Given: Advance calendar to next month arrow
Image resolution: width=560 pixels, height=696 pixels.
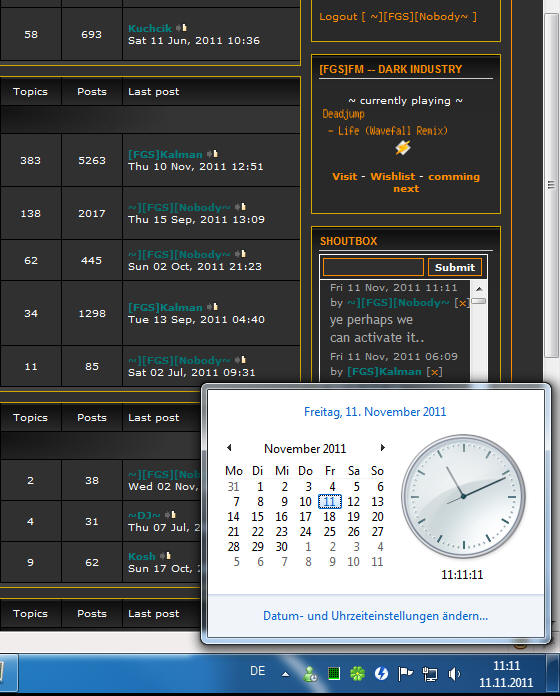Looking at the screenshot, I should tap(383, 447).
